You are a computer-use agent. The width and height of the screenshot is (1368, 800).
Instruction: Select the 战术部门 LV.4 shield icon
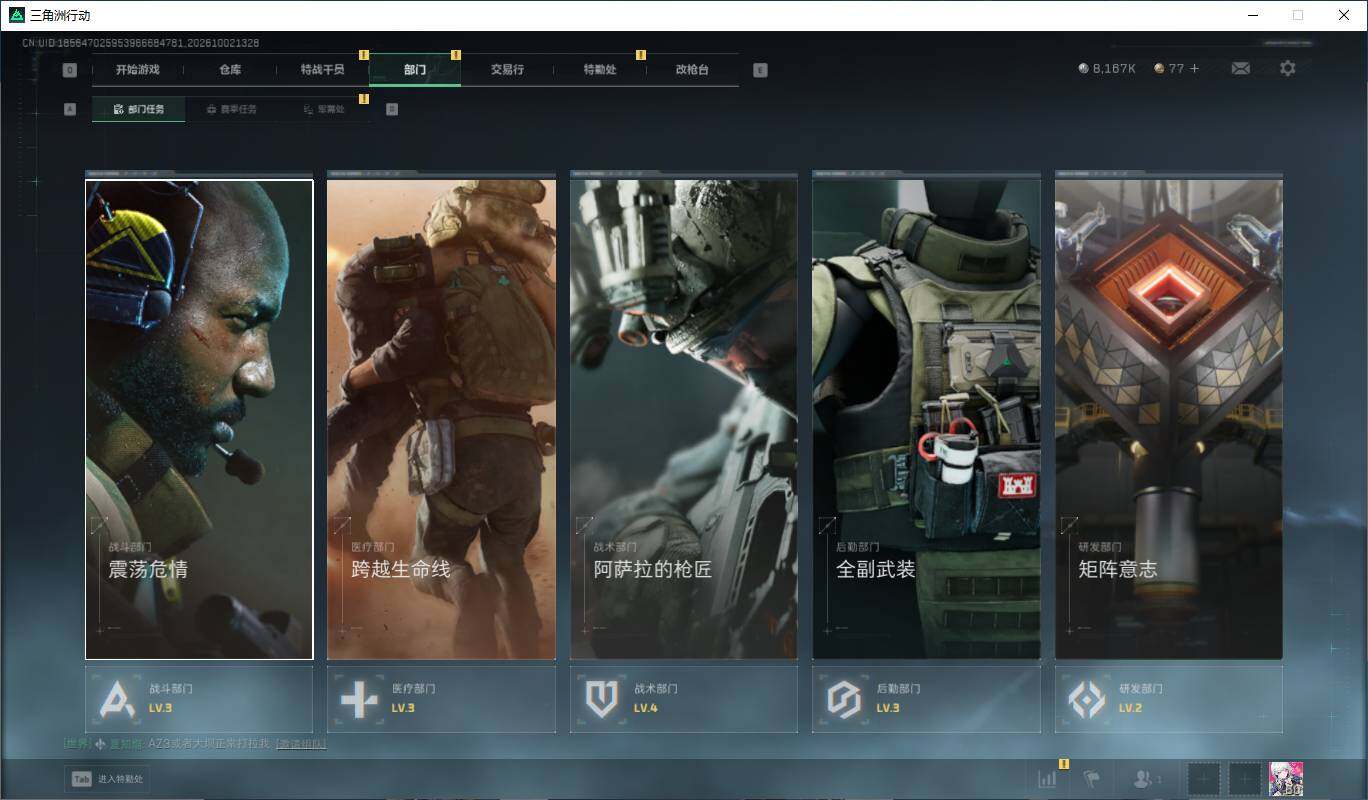602,699
